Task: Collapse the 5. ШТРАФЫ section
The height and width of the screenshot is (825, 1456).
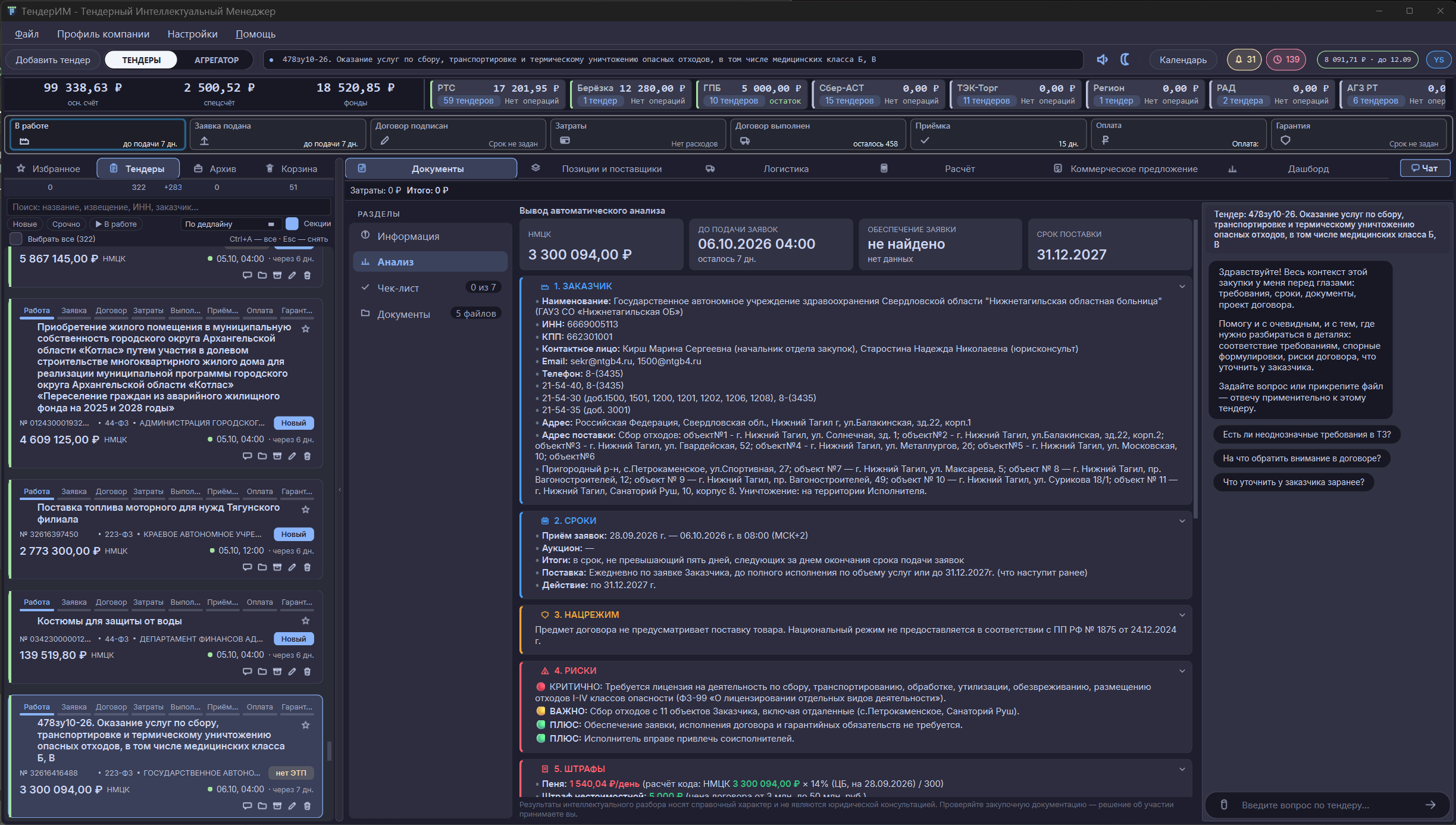Action: pos(1182,769)
